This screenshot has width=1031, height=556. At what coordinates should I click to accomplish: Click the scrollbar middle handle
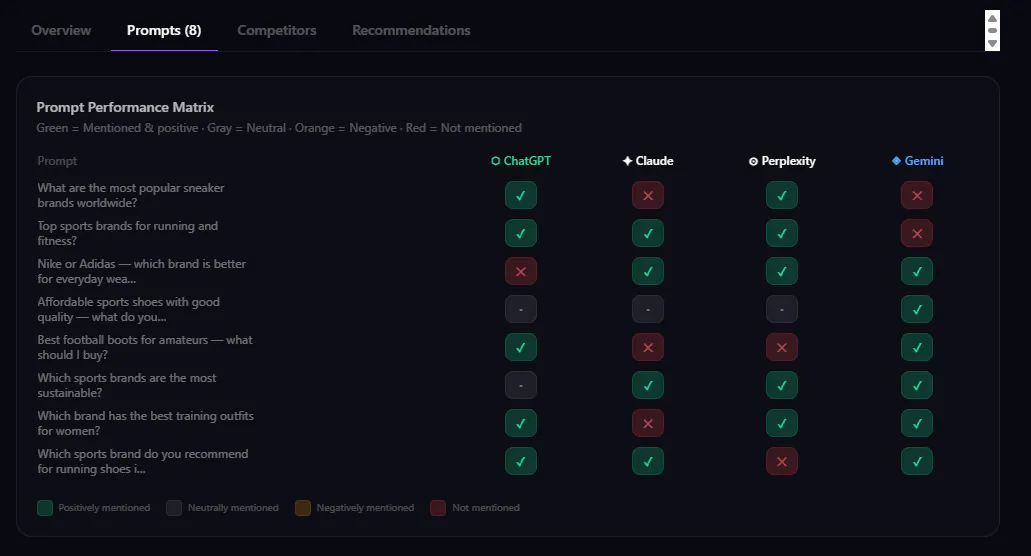(x=992, y=31)
